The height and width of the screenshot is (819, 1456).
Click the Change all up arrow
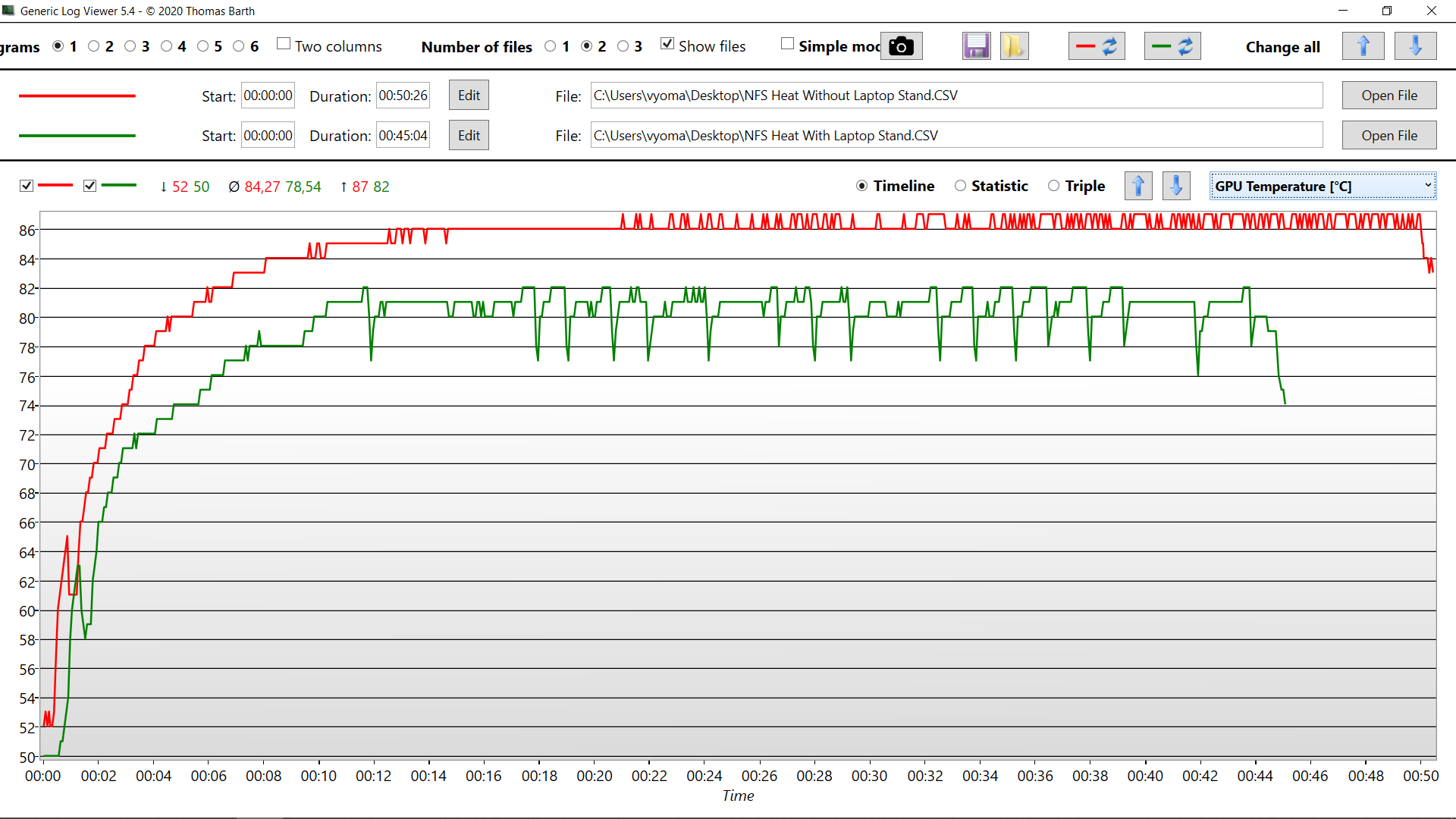click(1363, 46)
